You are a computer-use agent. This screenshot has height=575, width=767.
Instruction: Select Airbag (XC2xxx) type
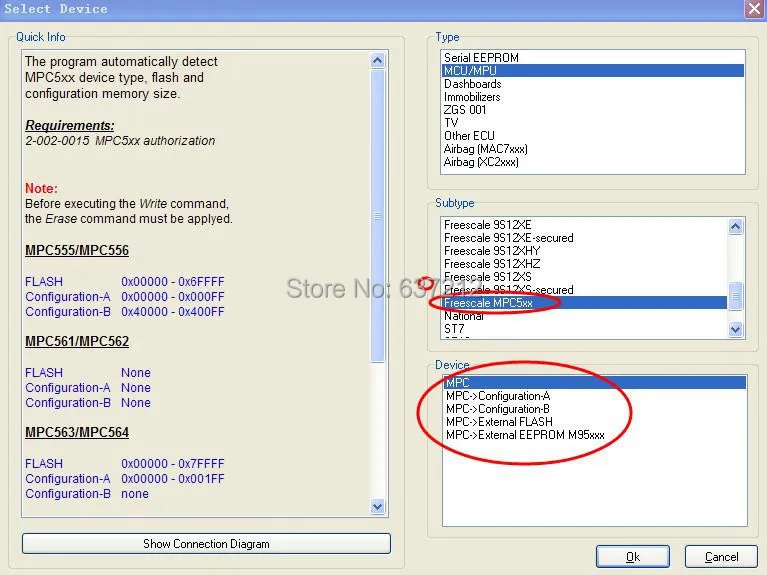(x=592, y=161)
